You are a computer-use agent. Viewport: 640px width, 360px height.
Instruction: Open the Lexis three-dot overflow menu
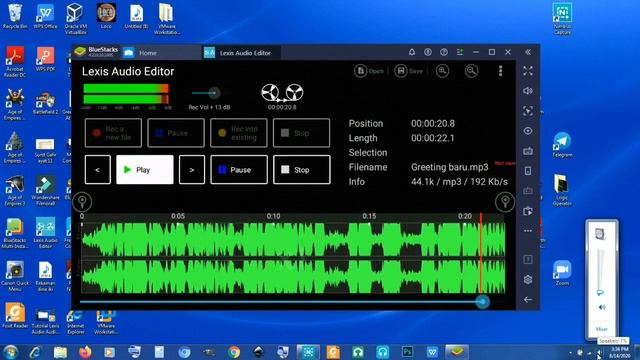tap(500, 71)
